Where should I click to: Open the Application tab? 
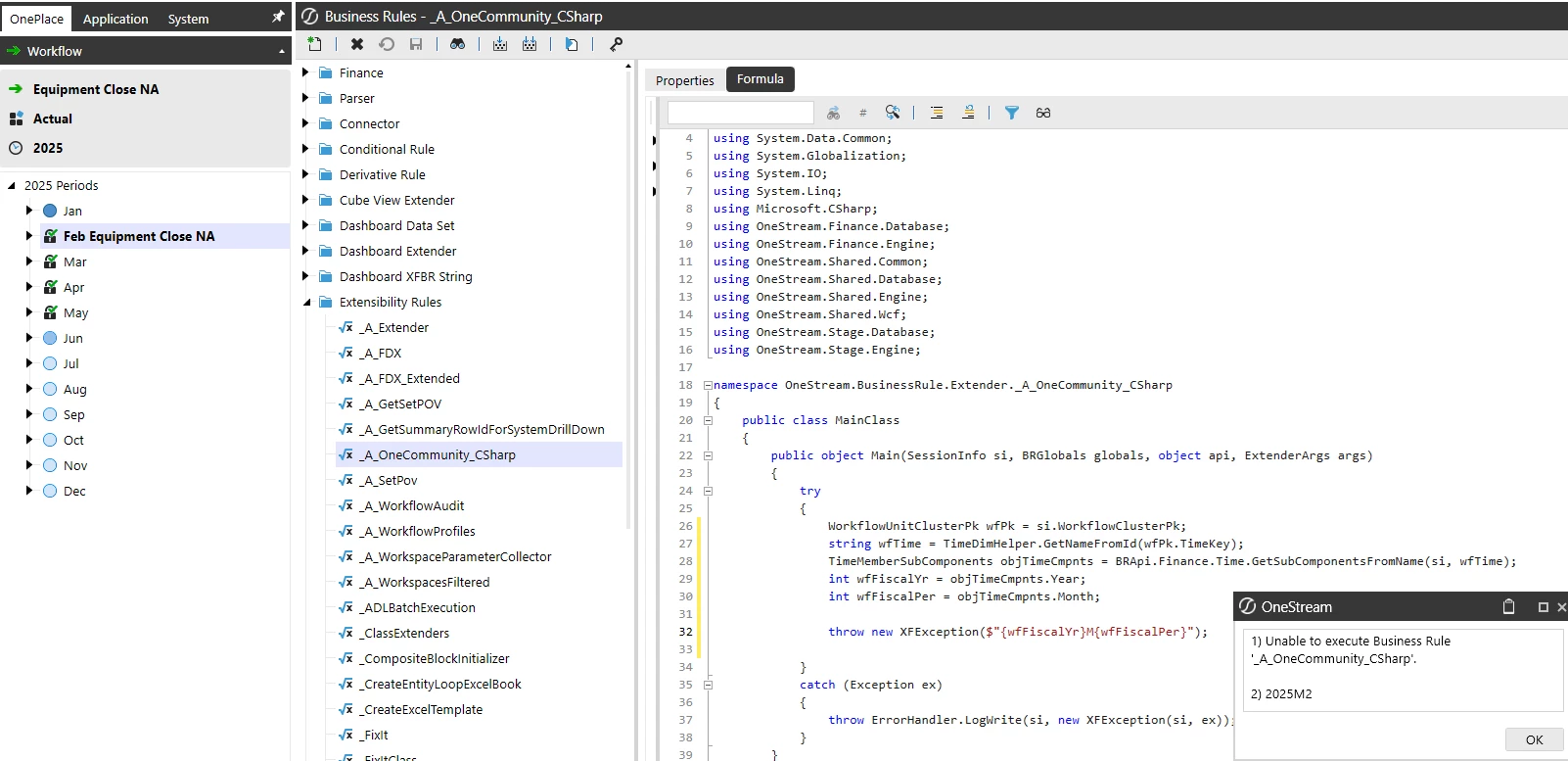[x=115, y=19]
